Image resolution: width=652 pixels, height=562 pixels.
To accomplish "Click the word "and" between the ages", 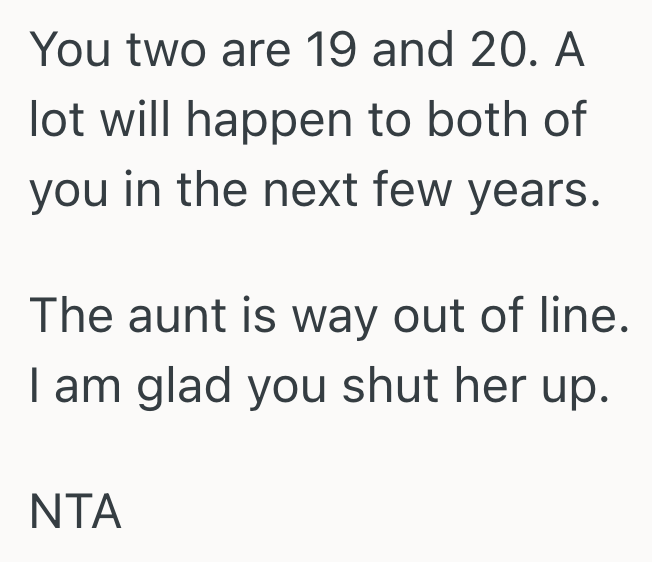I will tap(412, 51).
